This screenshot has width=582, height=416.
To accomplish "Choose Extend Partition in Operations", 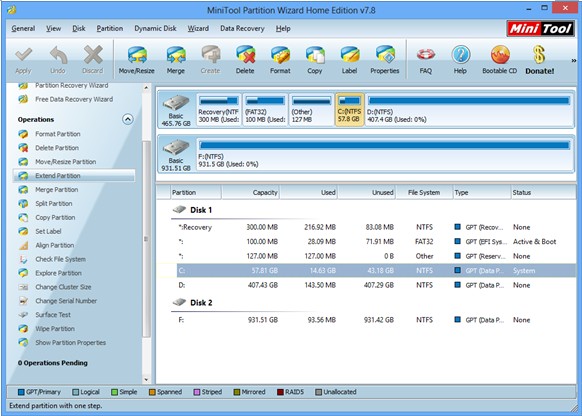I will (73, 176).
